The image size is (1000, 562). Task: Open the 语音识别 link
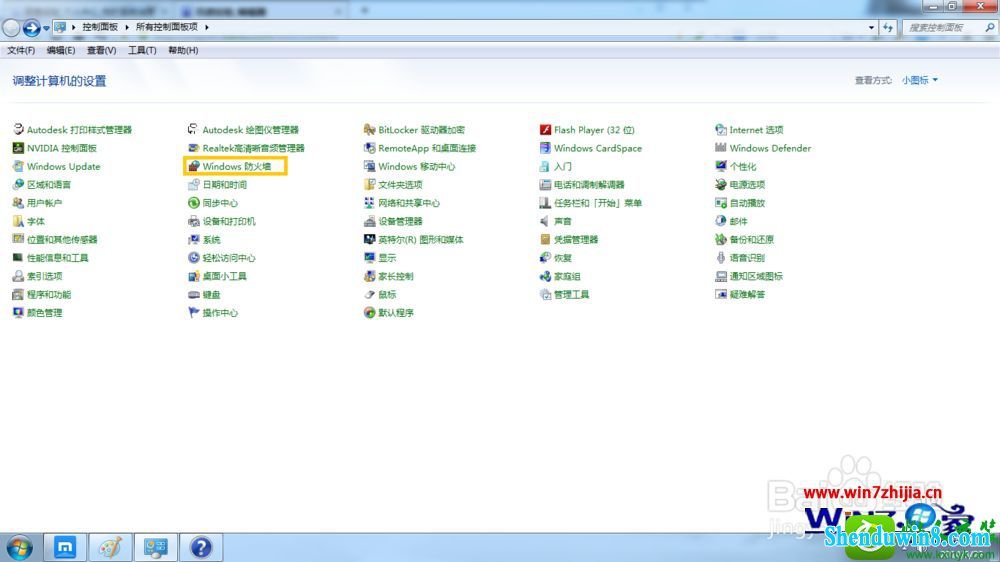click(747, 258)
